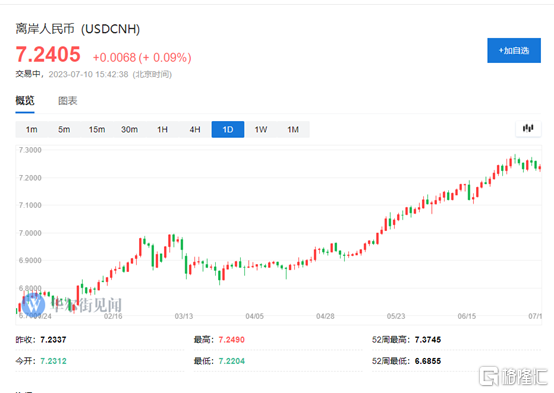Select the 15m timeframe

97,129
